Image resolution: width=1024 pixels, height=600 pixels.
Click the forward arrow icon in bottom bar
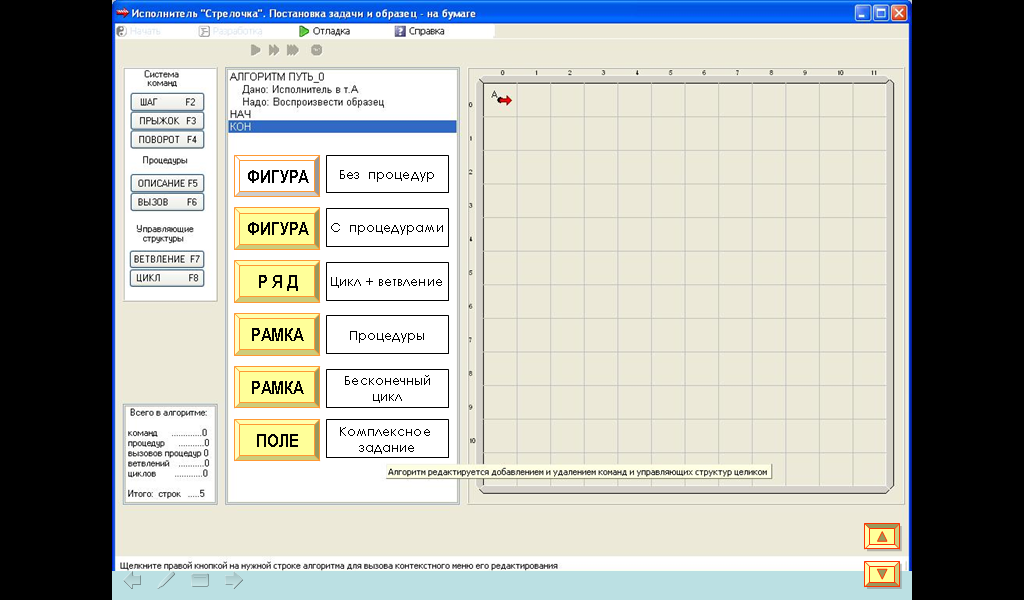coord(234,580)
